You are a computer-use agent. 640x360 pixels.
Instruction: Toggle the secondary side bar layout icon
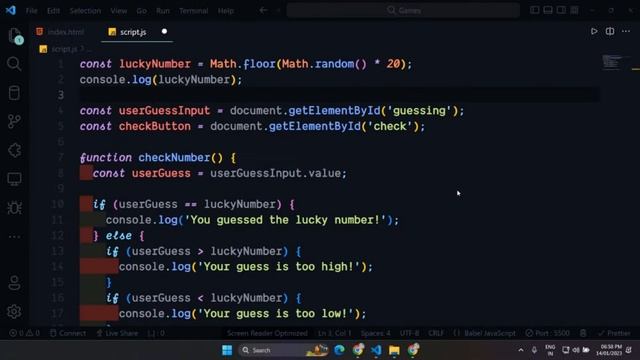coord(561,10)
